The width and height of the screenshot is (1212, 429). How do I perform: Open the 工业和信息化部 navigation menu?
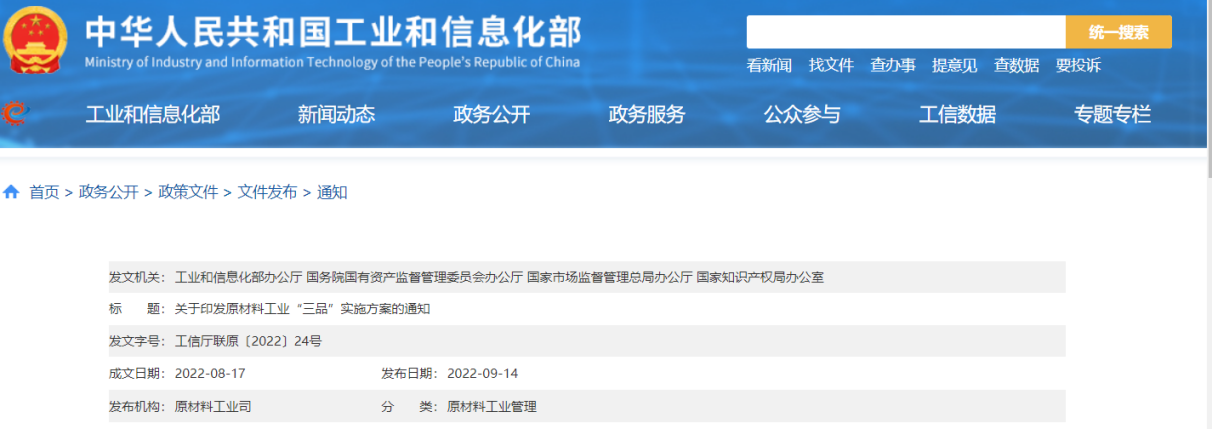click(x=152, y=114)
